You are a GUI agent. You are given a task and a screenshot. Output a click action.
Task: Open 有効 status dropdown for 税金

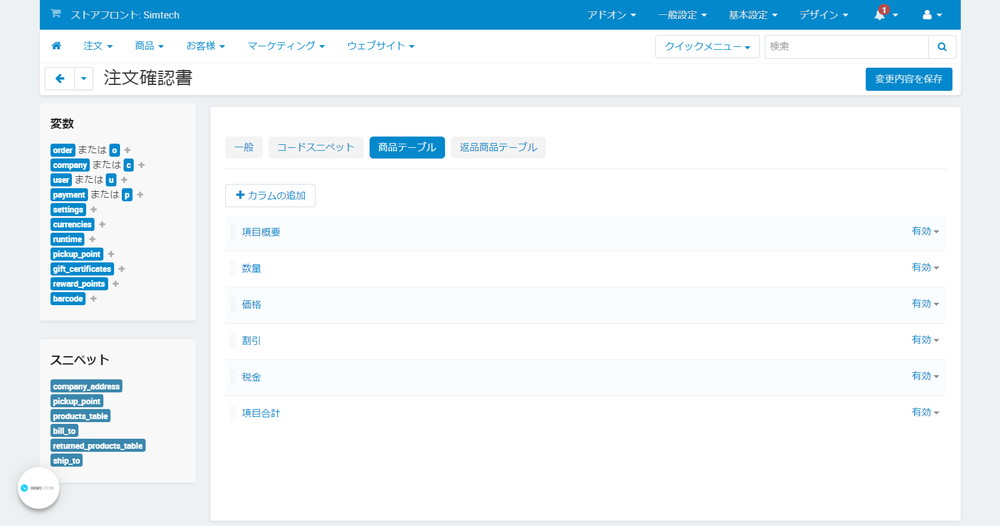925,376
